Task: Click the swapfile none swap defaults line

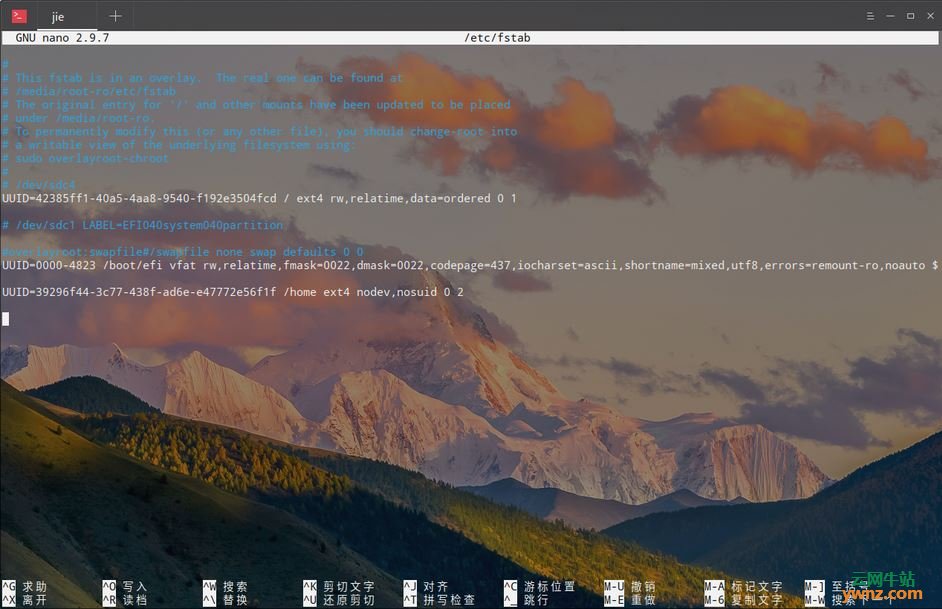Action: [x=183, y=252]
